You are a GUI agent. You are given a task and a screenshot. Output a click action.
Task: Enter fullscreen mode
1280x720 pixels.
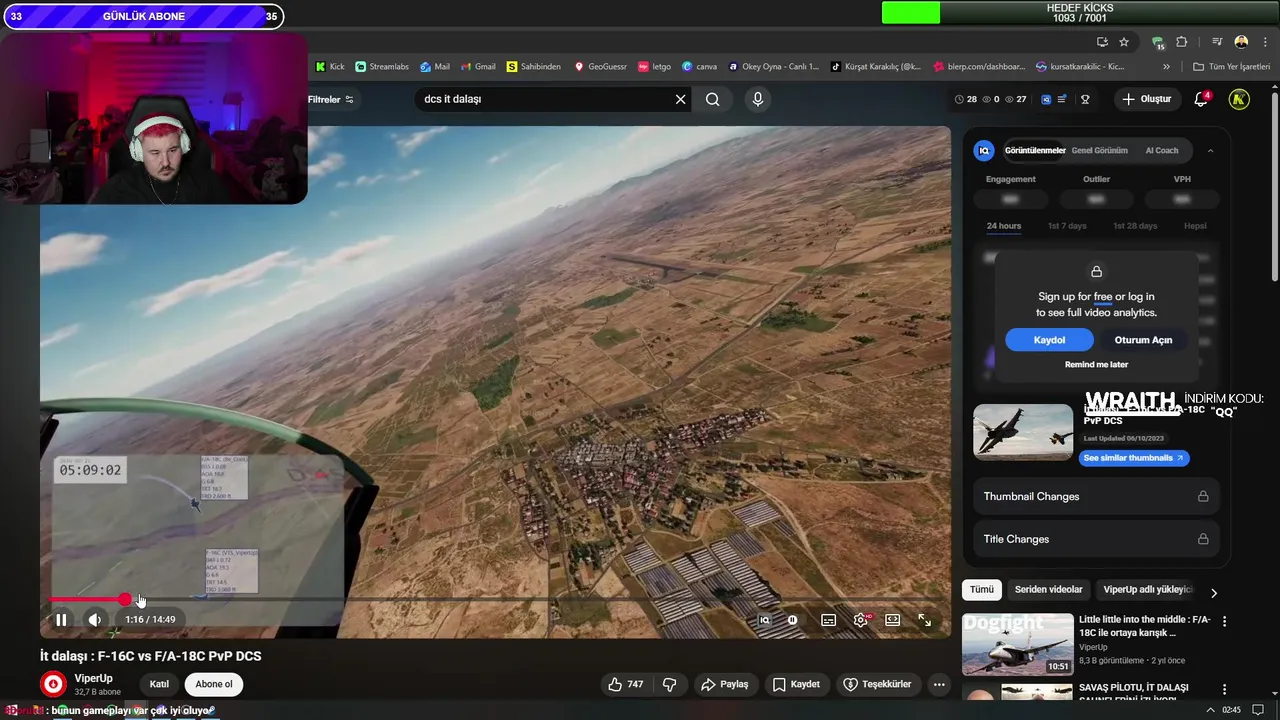coord(924,620)
